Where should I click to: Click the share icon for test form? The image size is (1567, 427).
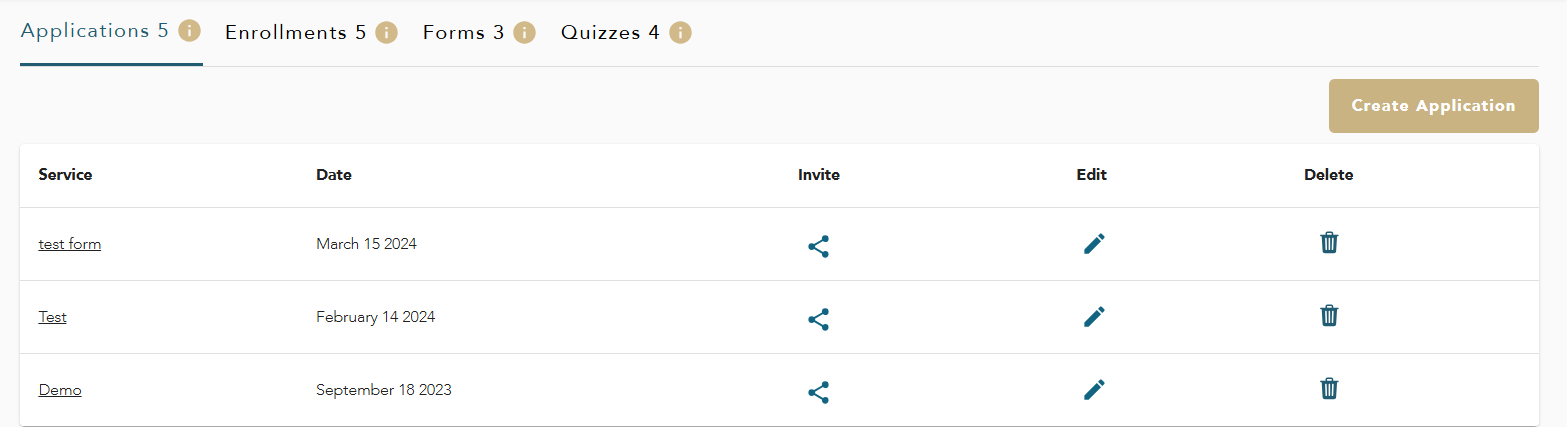click(x=818, y=247)
